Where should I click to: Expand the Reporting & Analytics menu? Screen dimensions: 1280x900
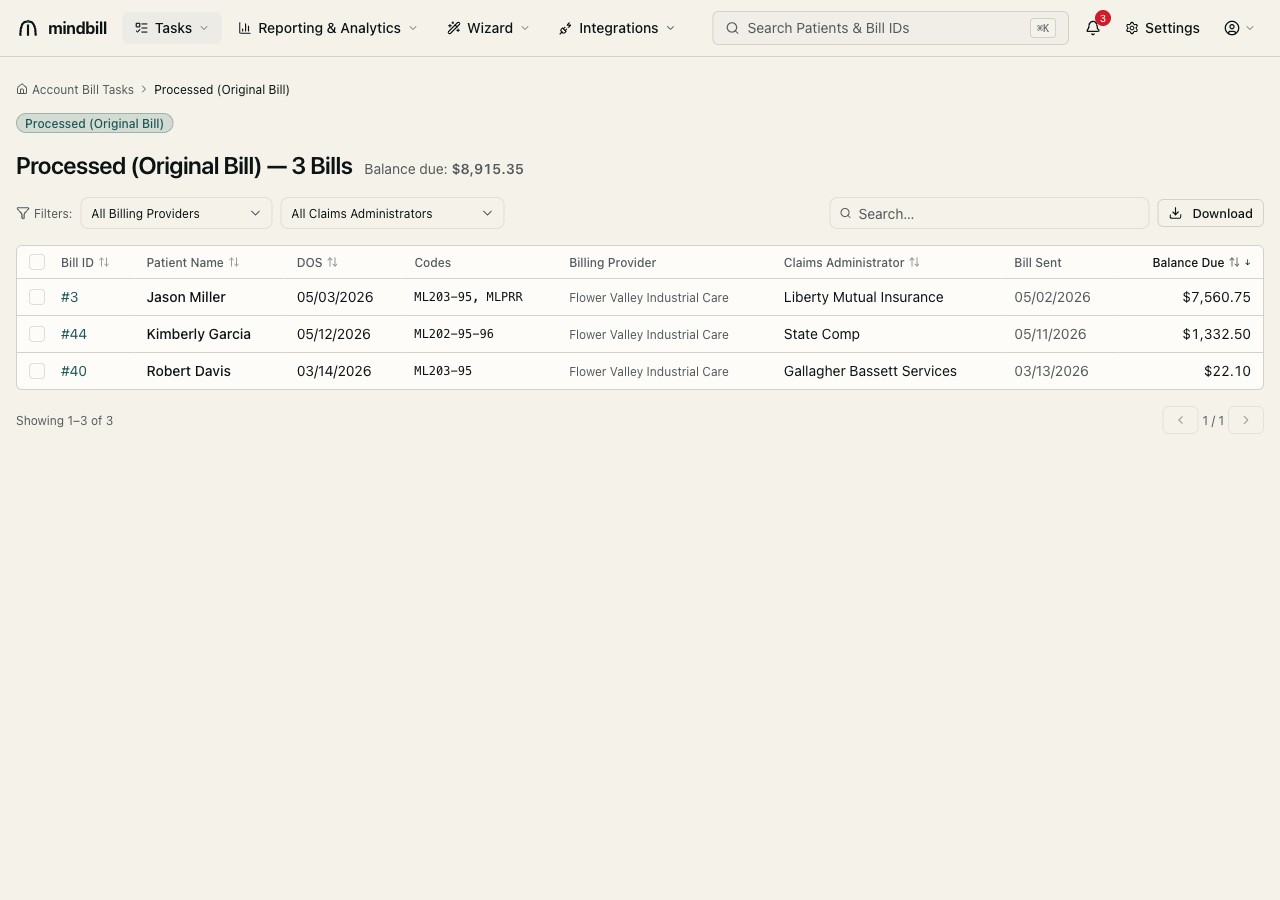(328, 28)
